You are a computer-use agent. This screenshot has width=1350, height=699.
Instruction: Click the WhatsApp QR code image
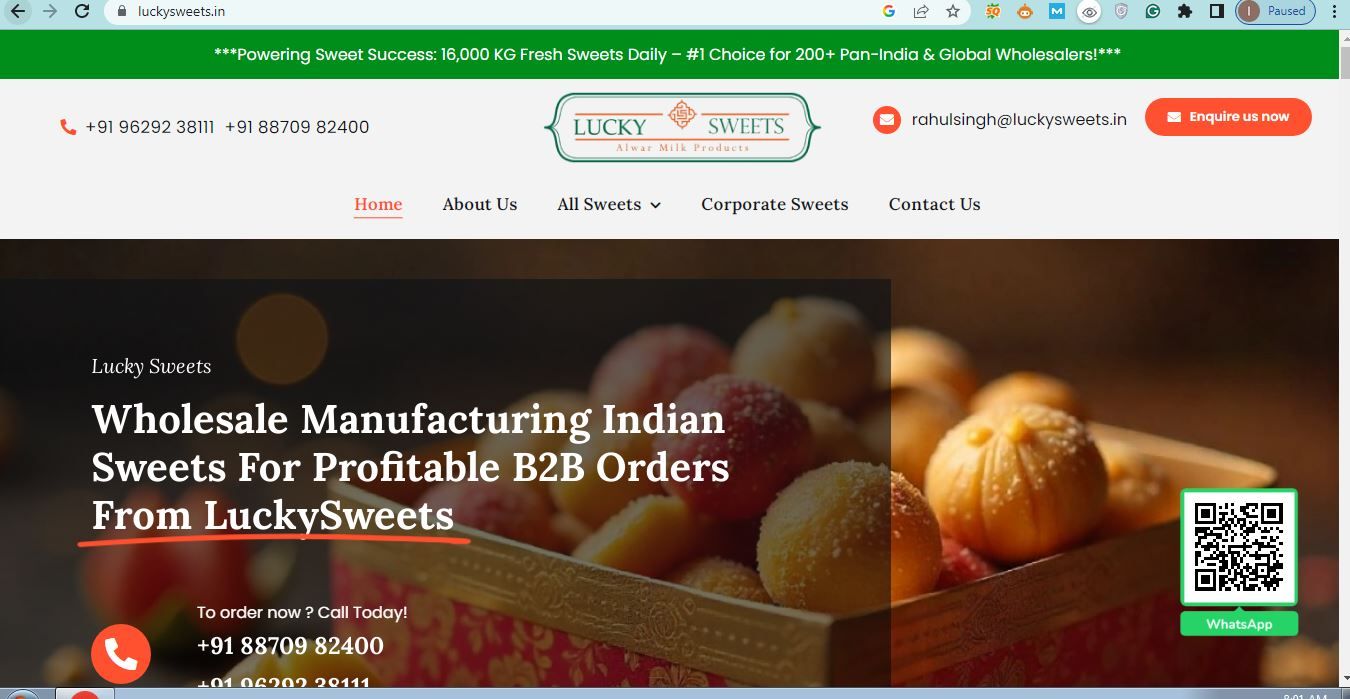point(1239,547)
